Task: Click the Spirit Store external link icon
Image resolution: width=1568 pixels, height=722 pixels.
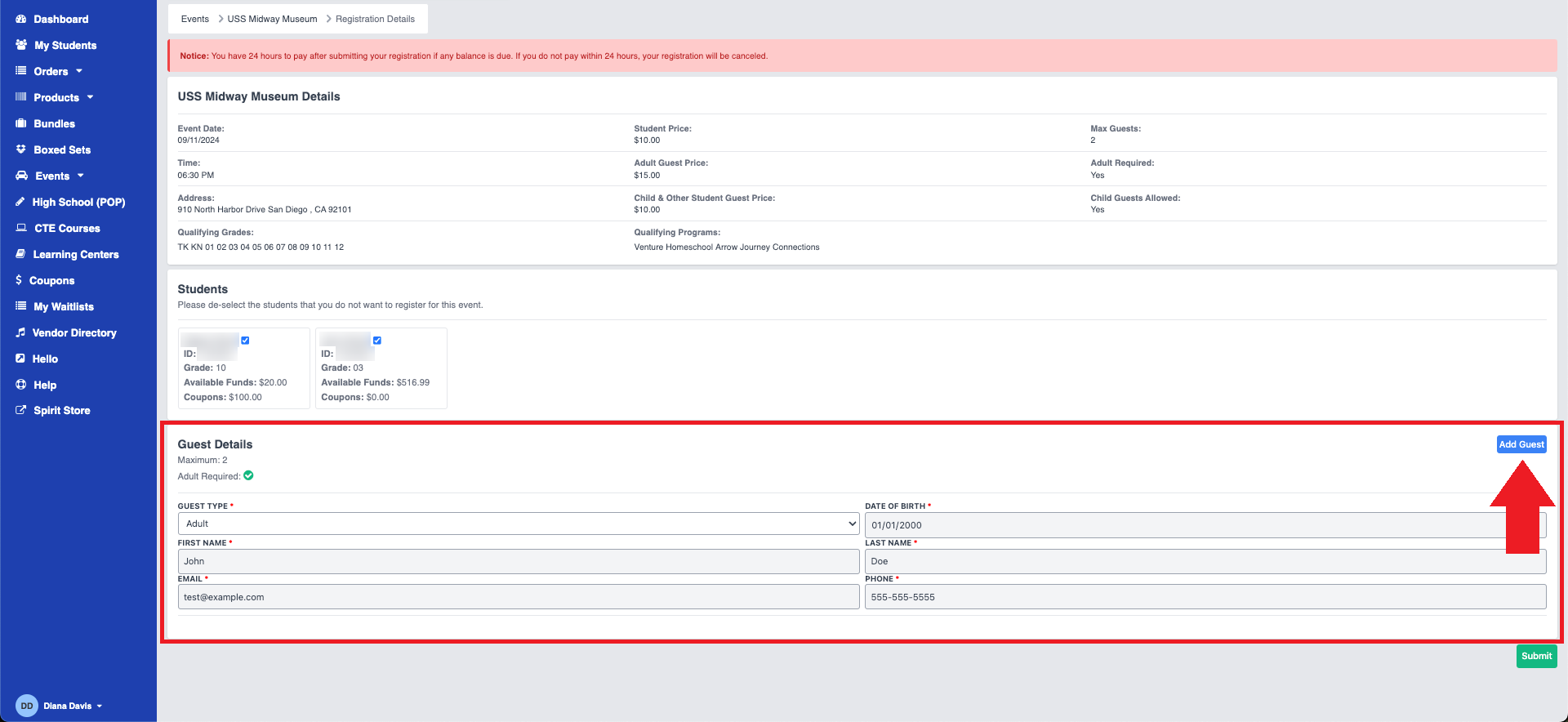Action: point(21,410)
